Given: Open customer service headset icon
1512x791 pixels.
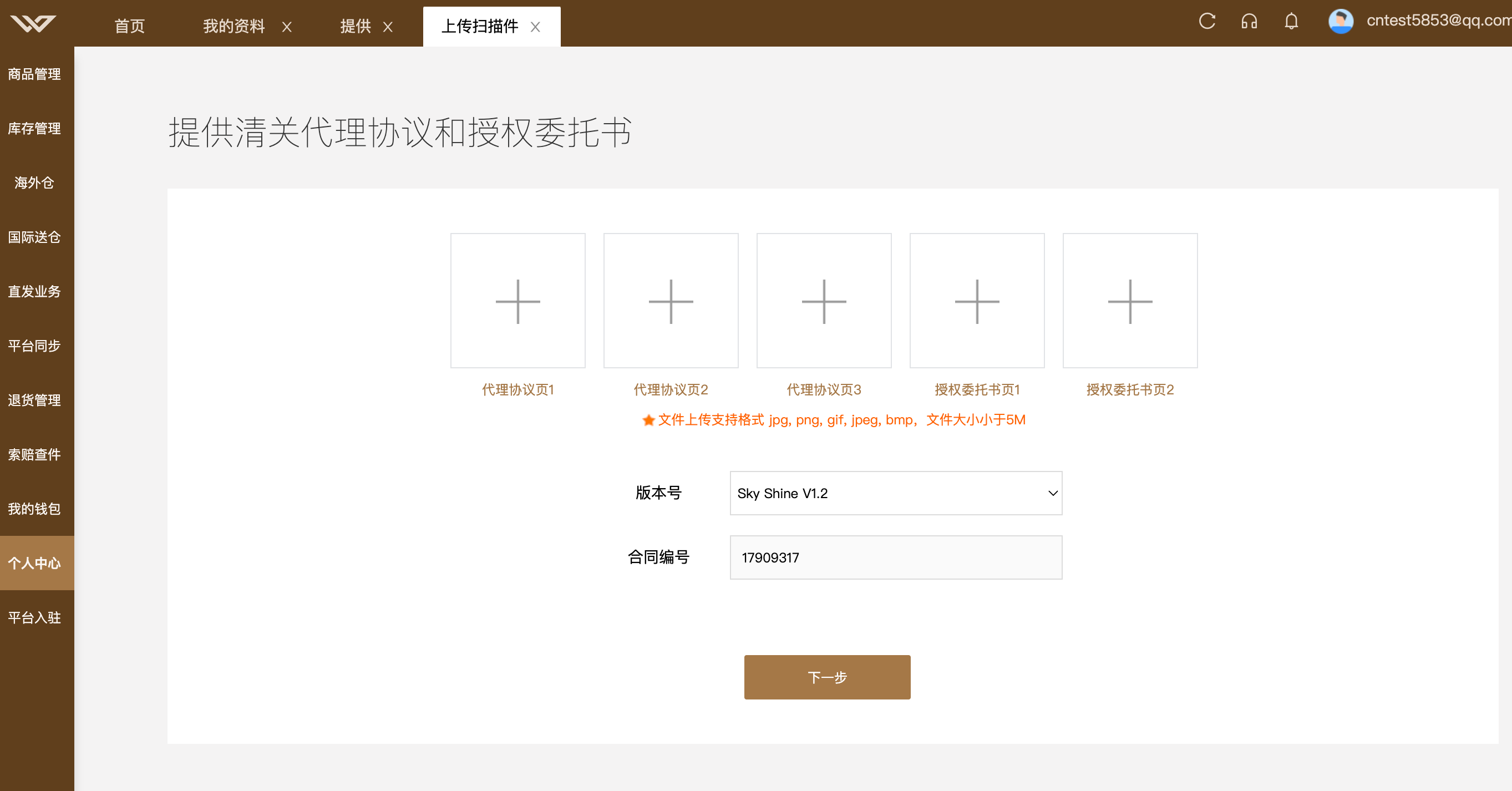Looking at the screenshot, I should tap(1249, 22).
